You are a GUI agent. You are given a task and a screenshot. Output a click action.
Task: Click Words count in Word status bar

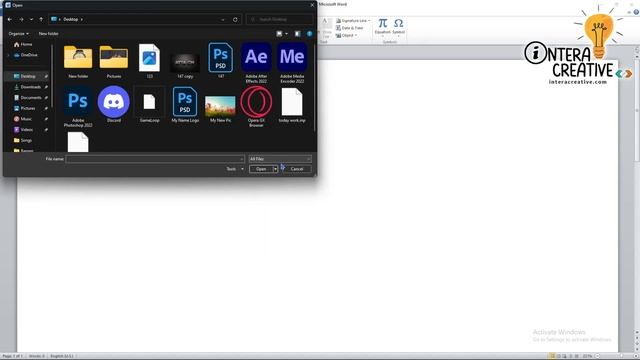pos(36,356)
